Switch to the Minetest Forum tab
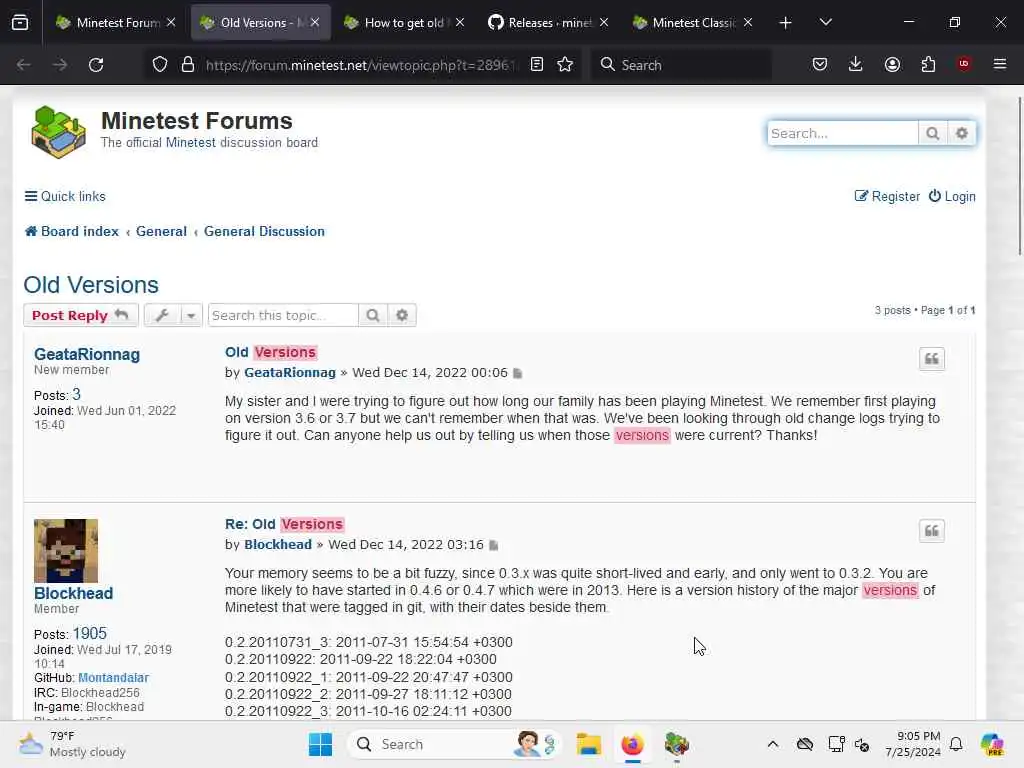 116,22
